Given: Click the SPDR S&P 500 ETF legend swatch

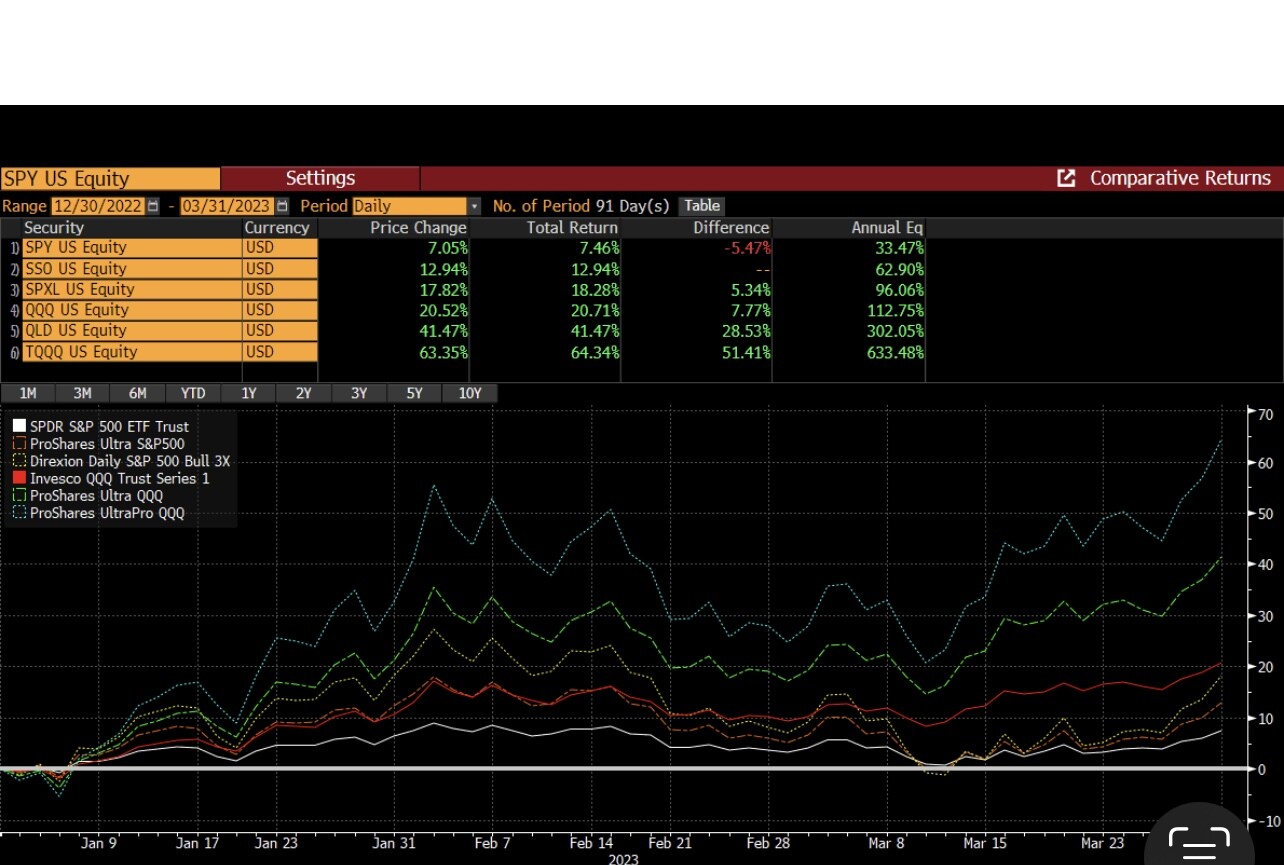Looking at the screenshot, I should [x=19, y=427].
